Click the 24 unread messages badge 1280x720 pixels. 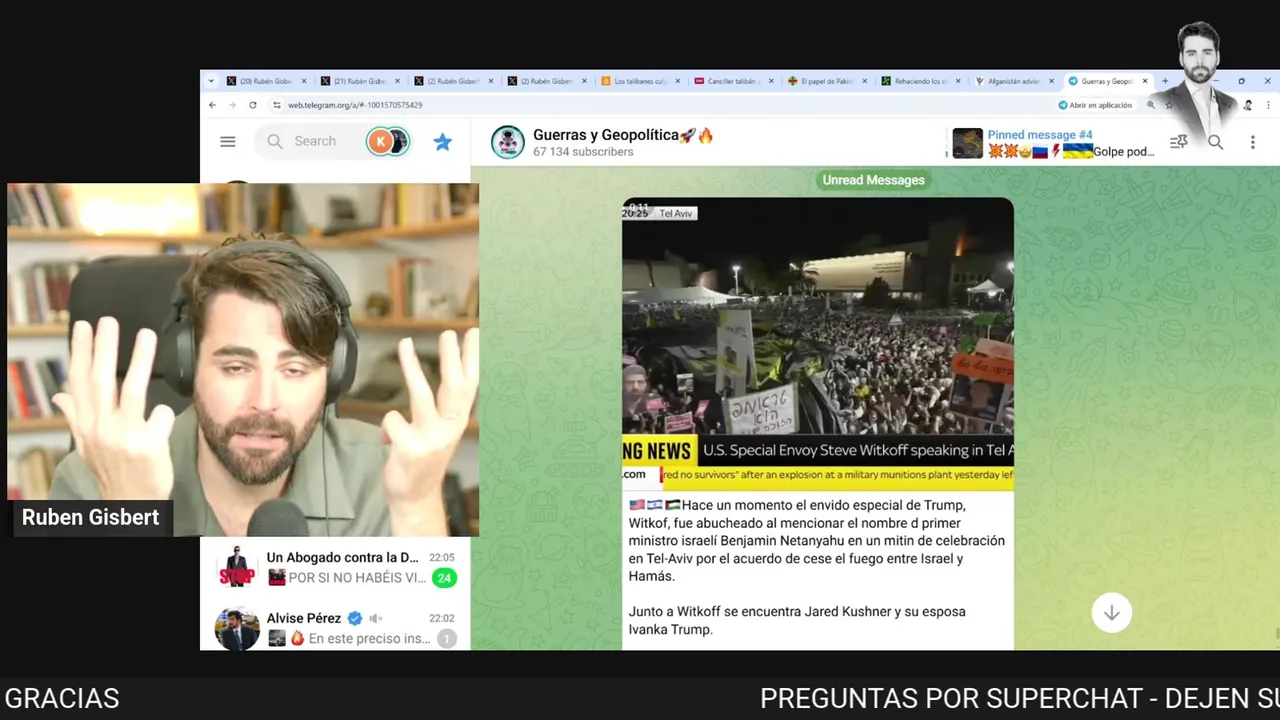(x=444, y=578)
